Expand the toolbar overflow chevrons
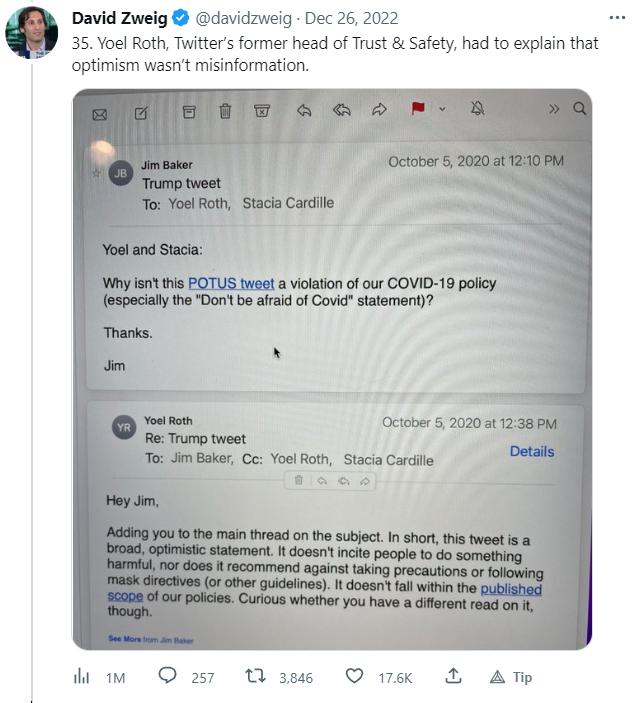The image size is (638, 703). (554, 109)
